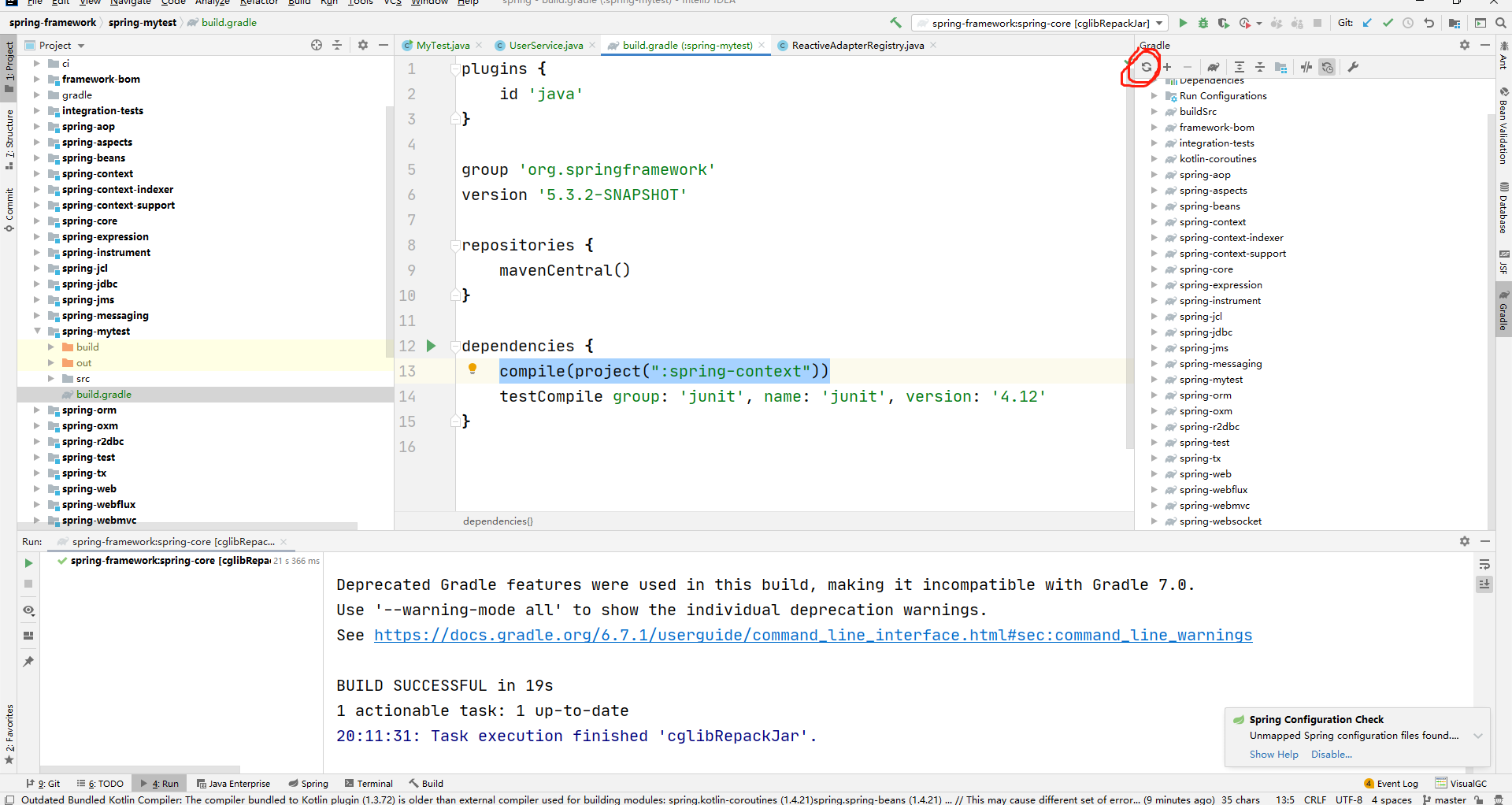Close the build.gradle editor tab

pos(762,45)
